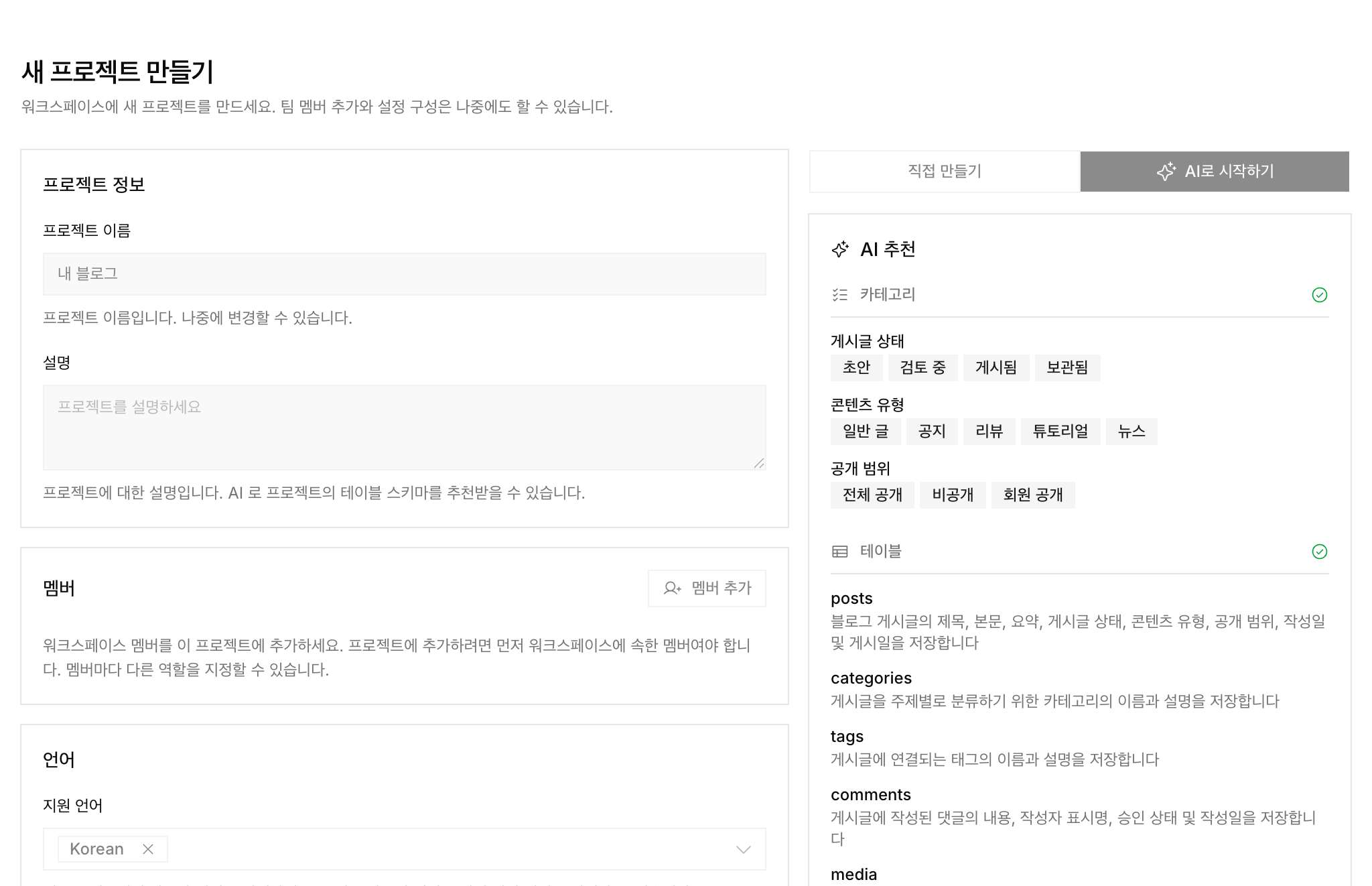
Task: Click the media table name
Action: pos(853,875)
